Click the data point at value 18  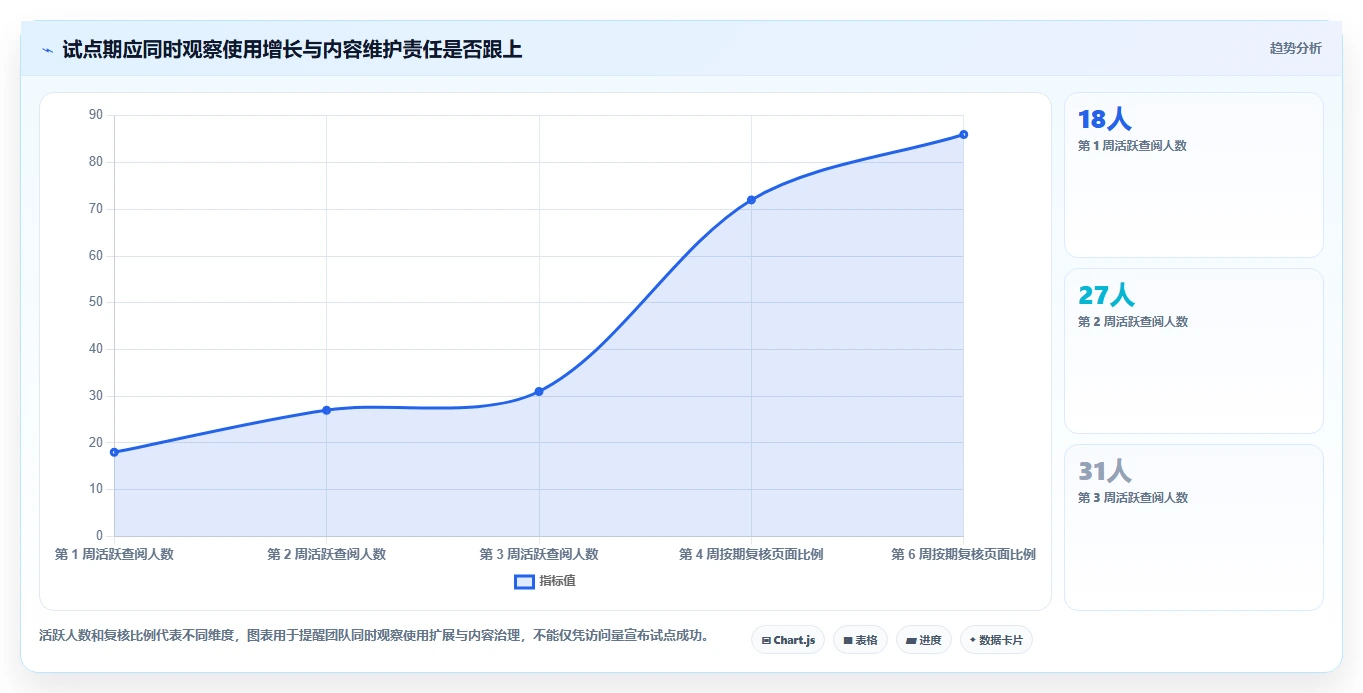click(x=114, y=452)
